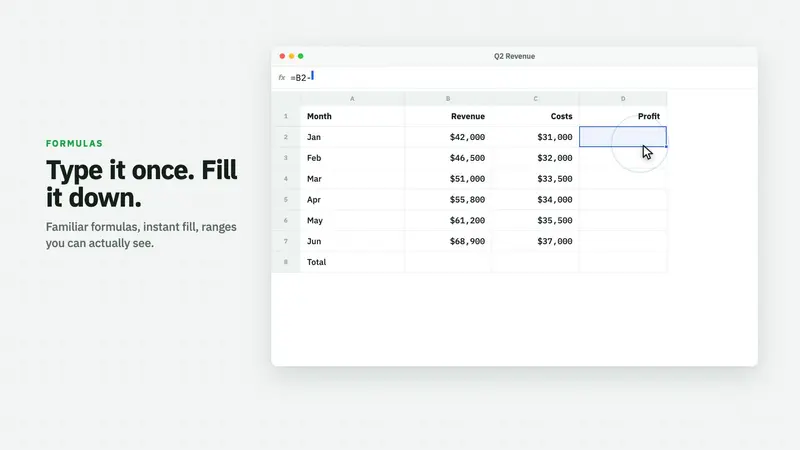
Task: Select row 2 header
Action: click(286, 137)
